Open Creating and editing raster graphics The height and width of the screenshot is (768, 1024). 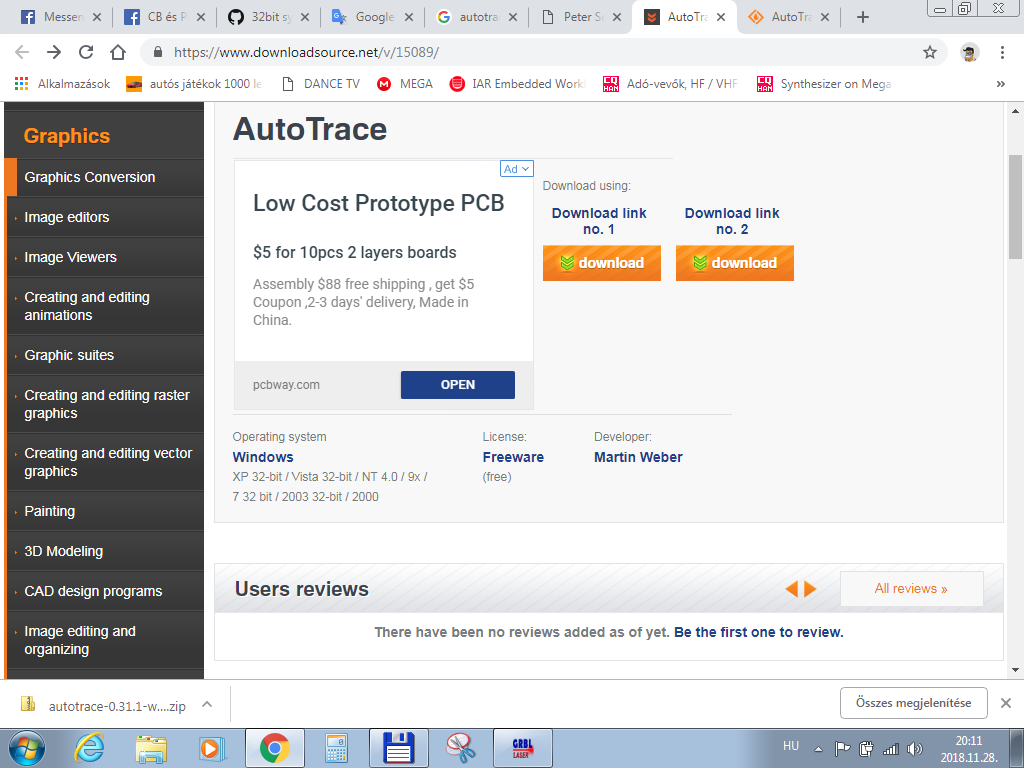tap(107, 404)
